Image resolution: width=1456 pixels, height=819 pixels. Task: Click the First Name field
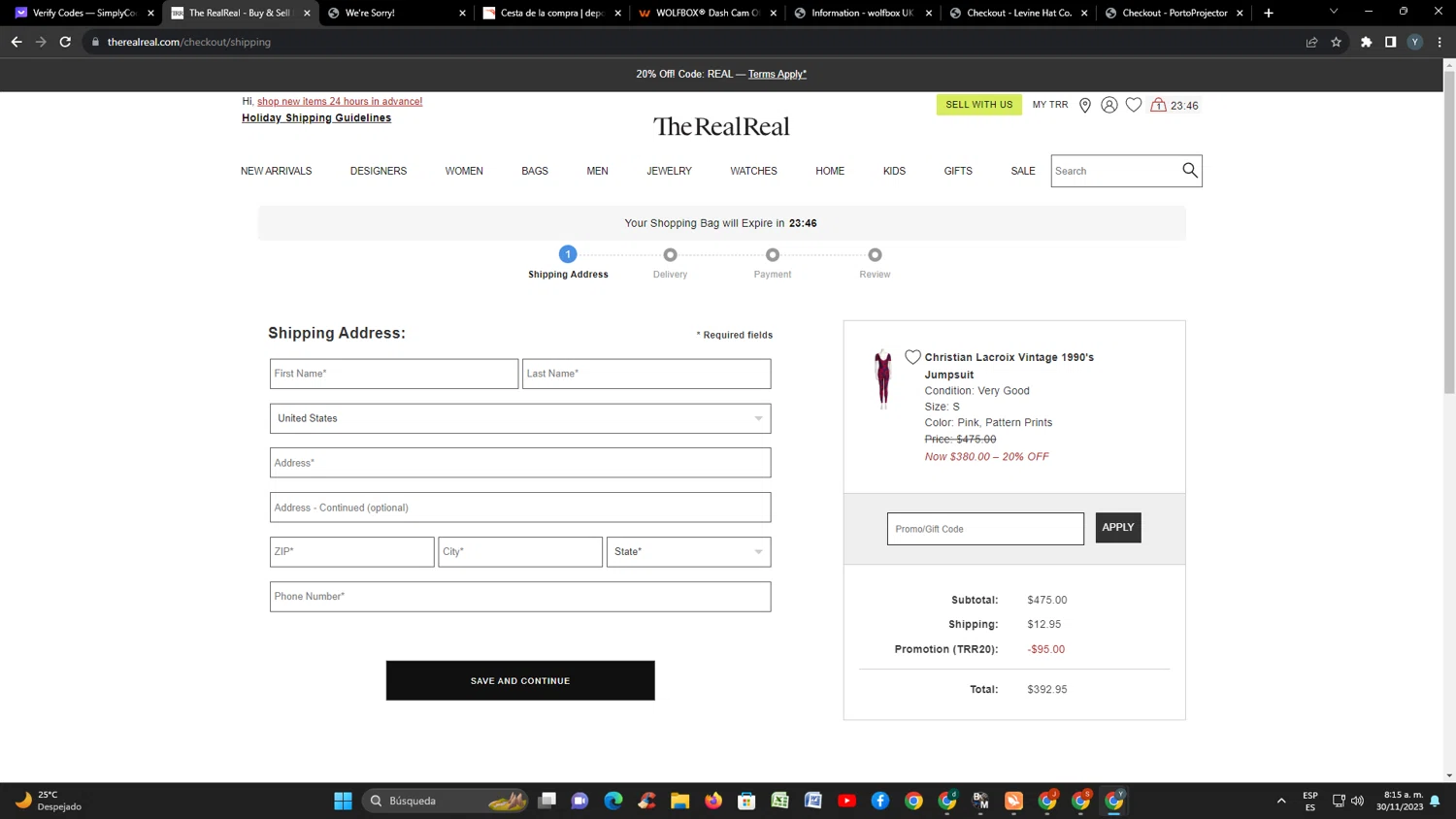394,374
